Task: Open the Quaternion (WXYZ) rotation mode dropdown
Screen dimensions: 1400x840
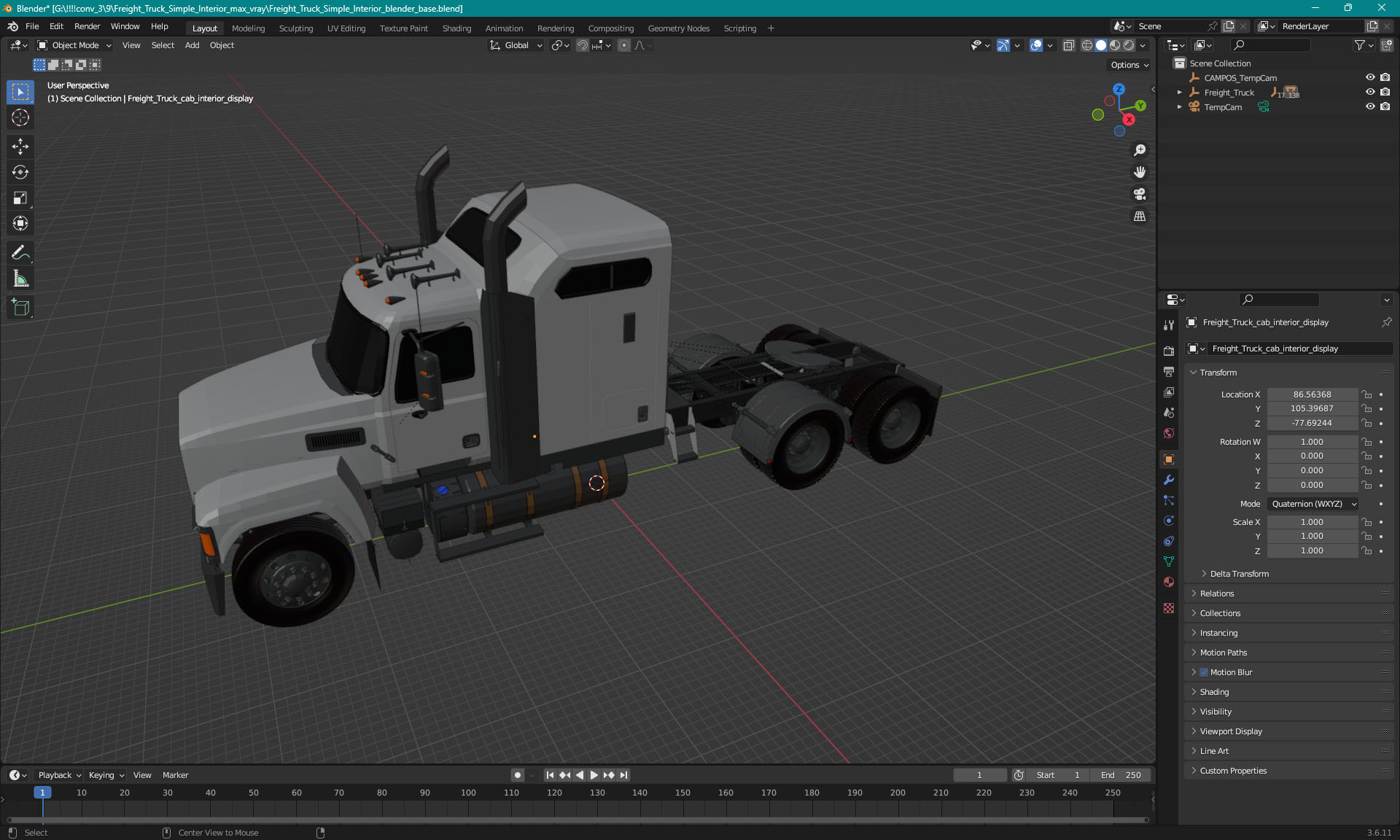Action: click(1312, 504)
